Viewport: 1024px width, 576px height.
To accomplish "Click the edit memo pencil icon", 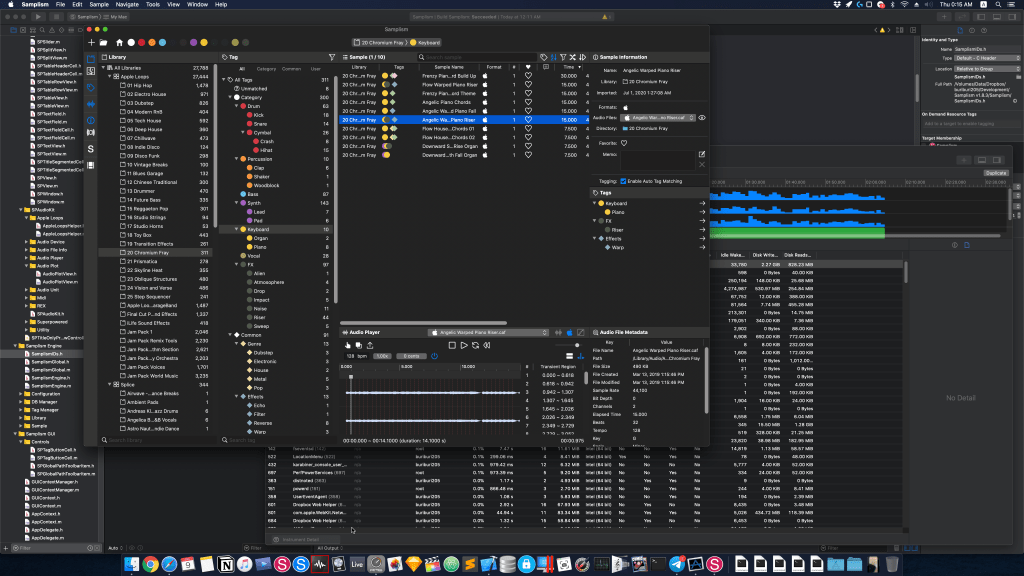I will tap(701, 154).
